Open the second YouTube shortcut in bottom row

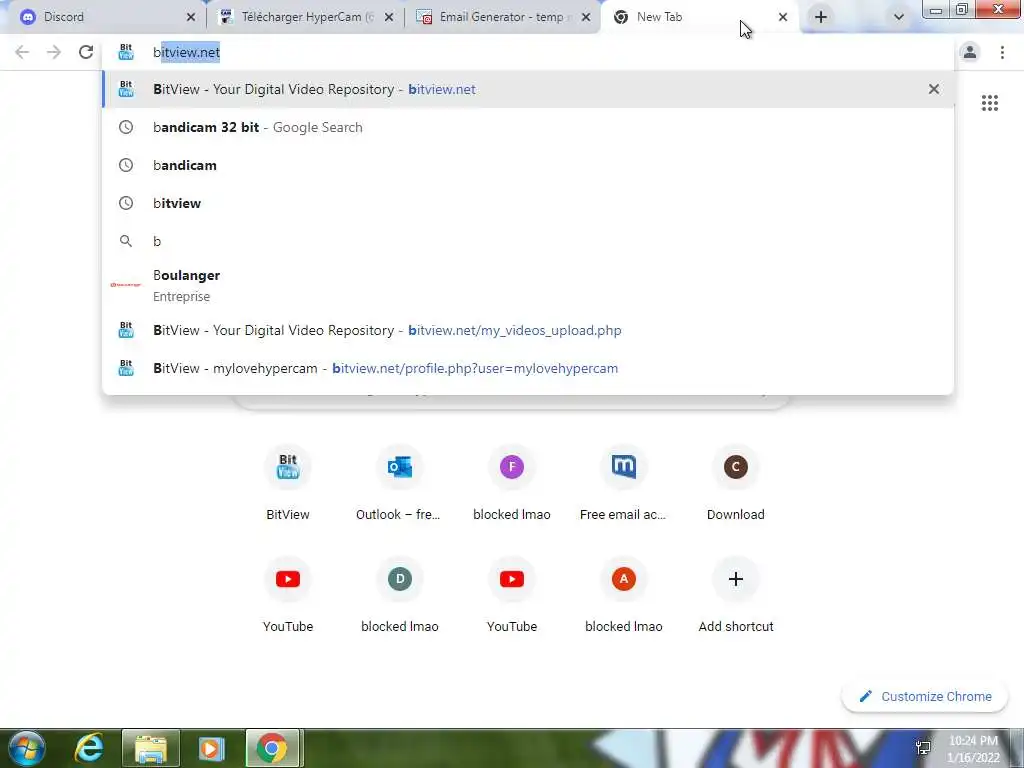tap(512, 594)
